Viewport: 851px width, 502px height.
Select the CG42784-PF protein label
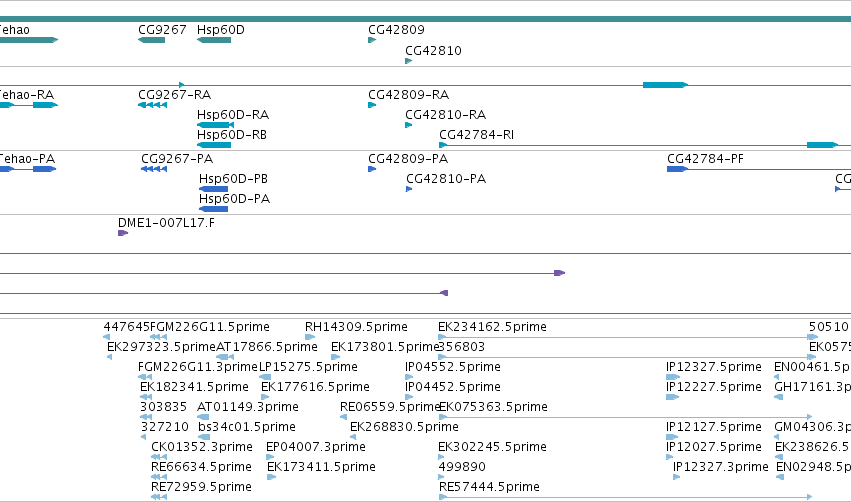pyautogui.click(x=706, y=158)
